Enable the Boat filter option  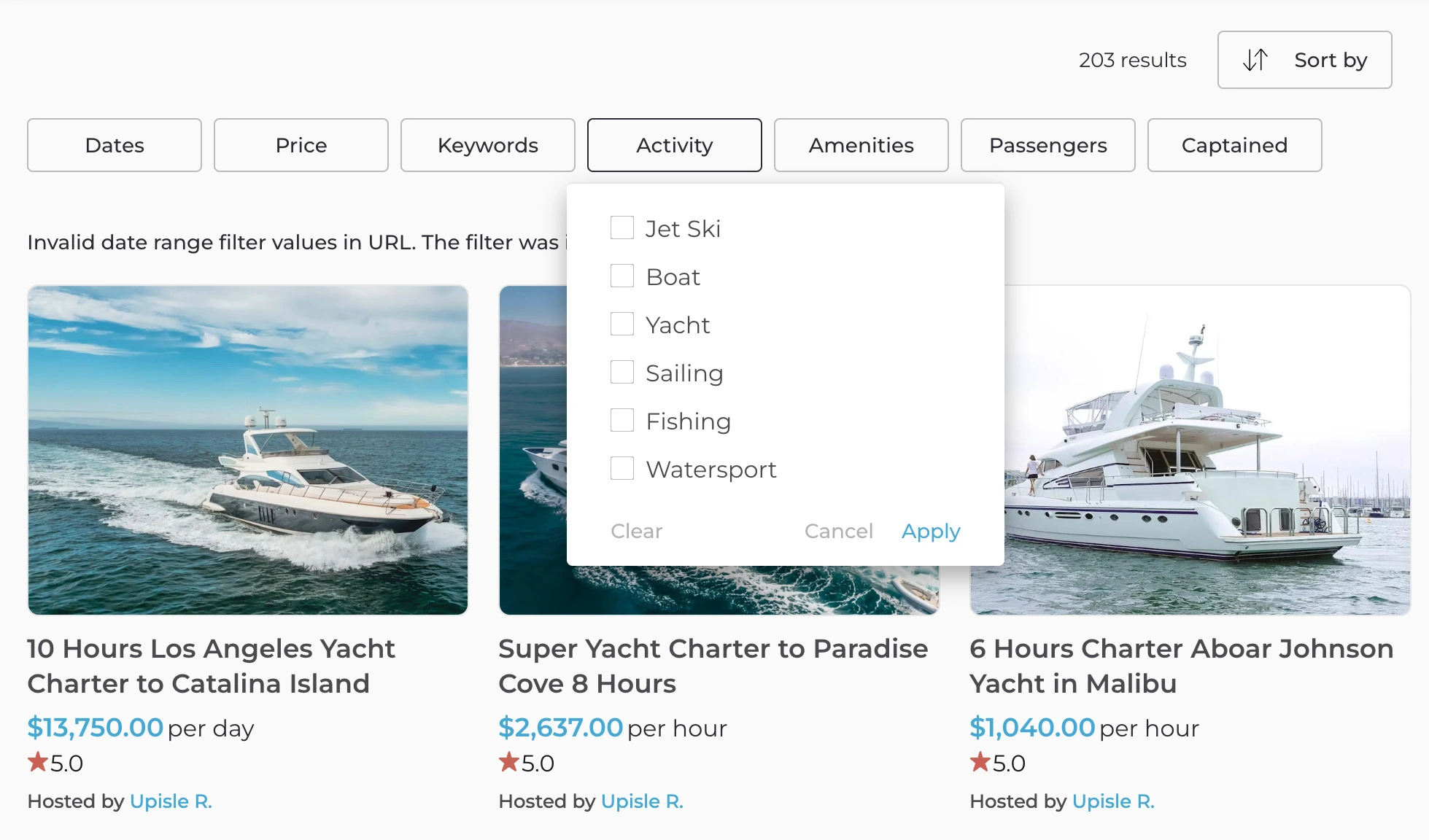(x=622, y=276)
